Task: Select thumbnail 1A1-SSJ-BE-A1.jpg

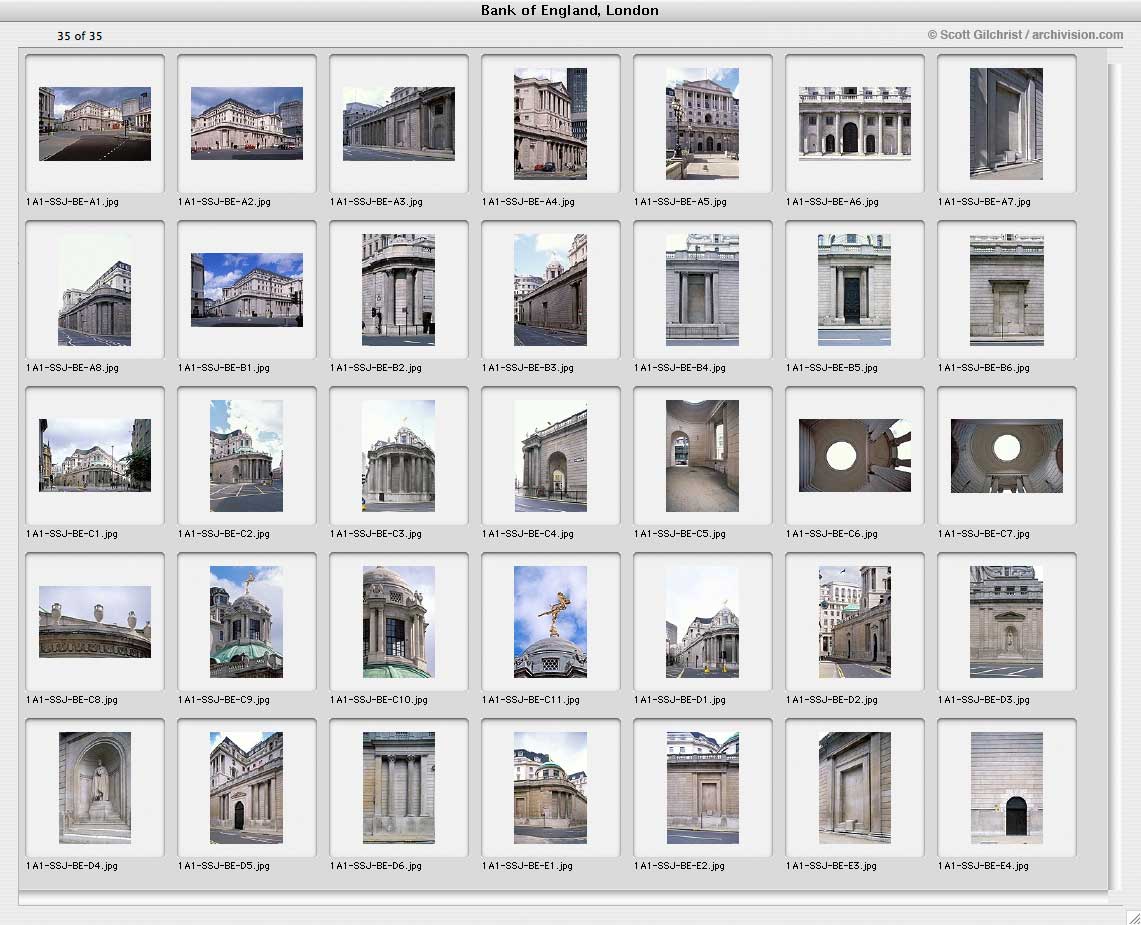Action: point(95,124)
